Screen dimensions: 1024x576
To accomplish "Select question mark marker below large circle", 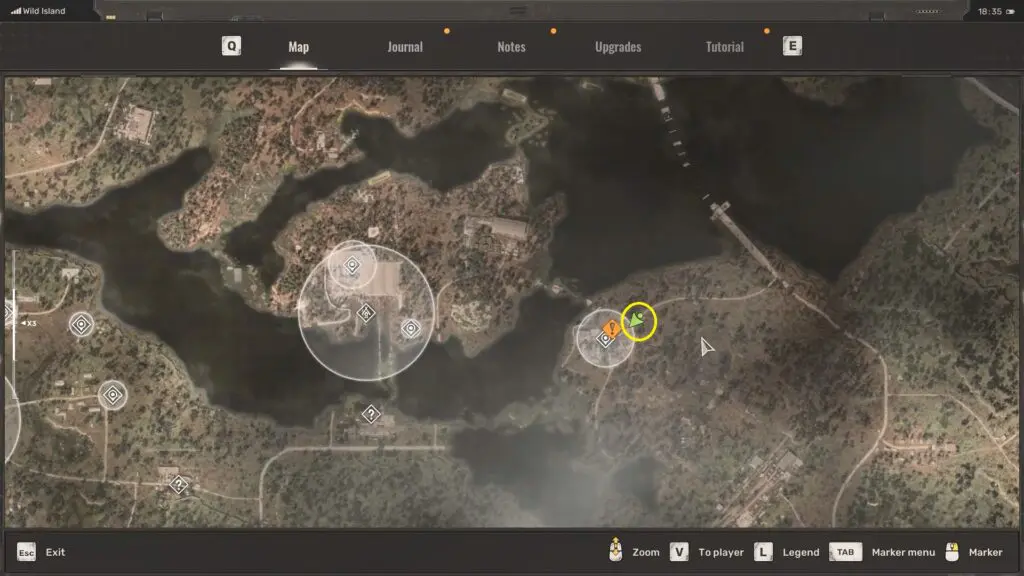I will (371, 413).
